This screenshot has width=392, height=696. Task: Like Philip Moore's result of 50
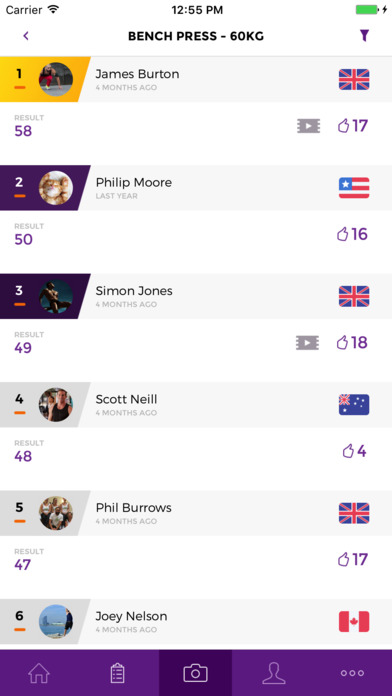[x=352, y=234]
